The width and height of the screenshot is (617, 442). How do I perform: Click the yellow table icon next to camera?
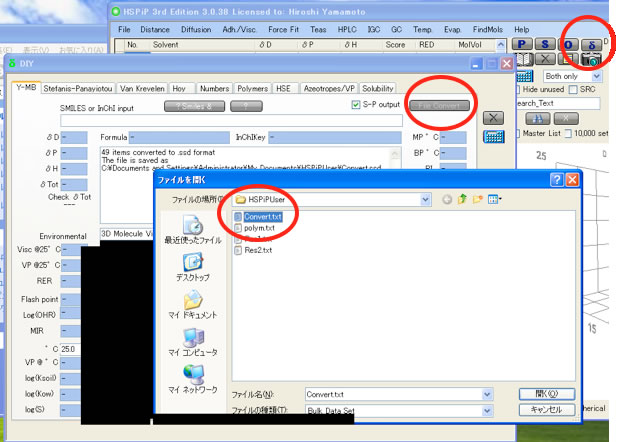[568, 59]
